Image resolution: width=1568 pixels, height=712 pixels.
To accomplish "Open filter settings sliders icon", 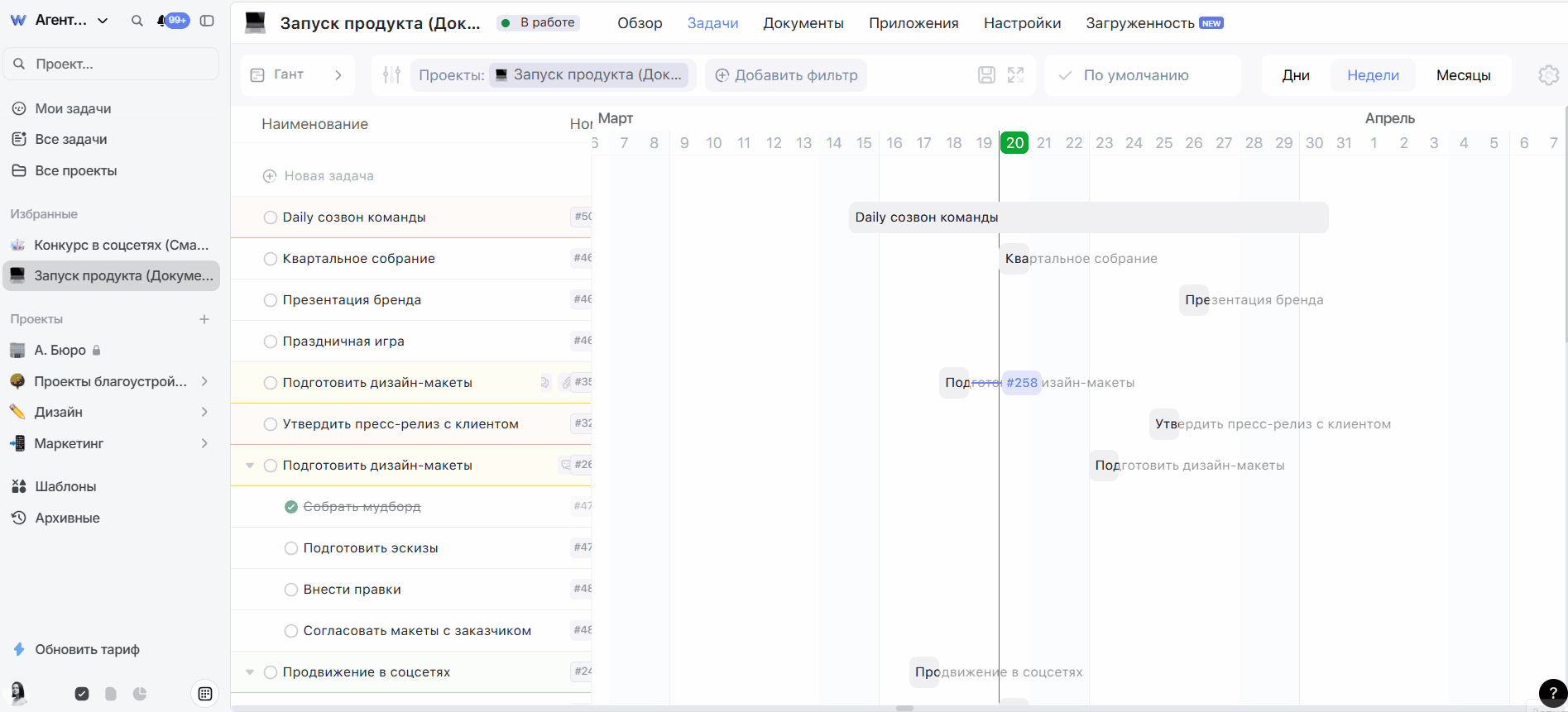I will pyautogui.click(x=391, y=75).
